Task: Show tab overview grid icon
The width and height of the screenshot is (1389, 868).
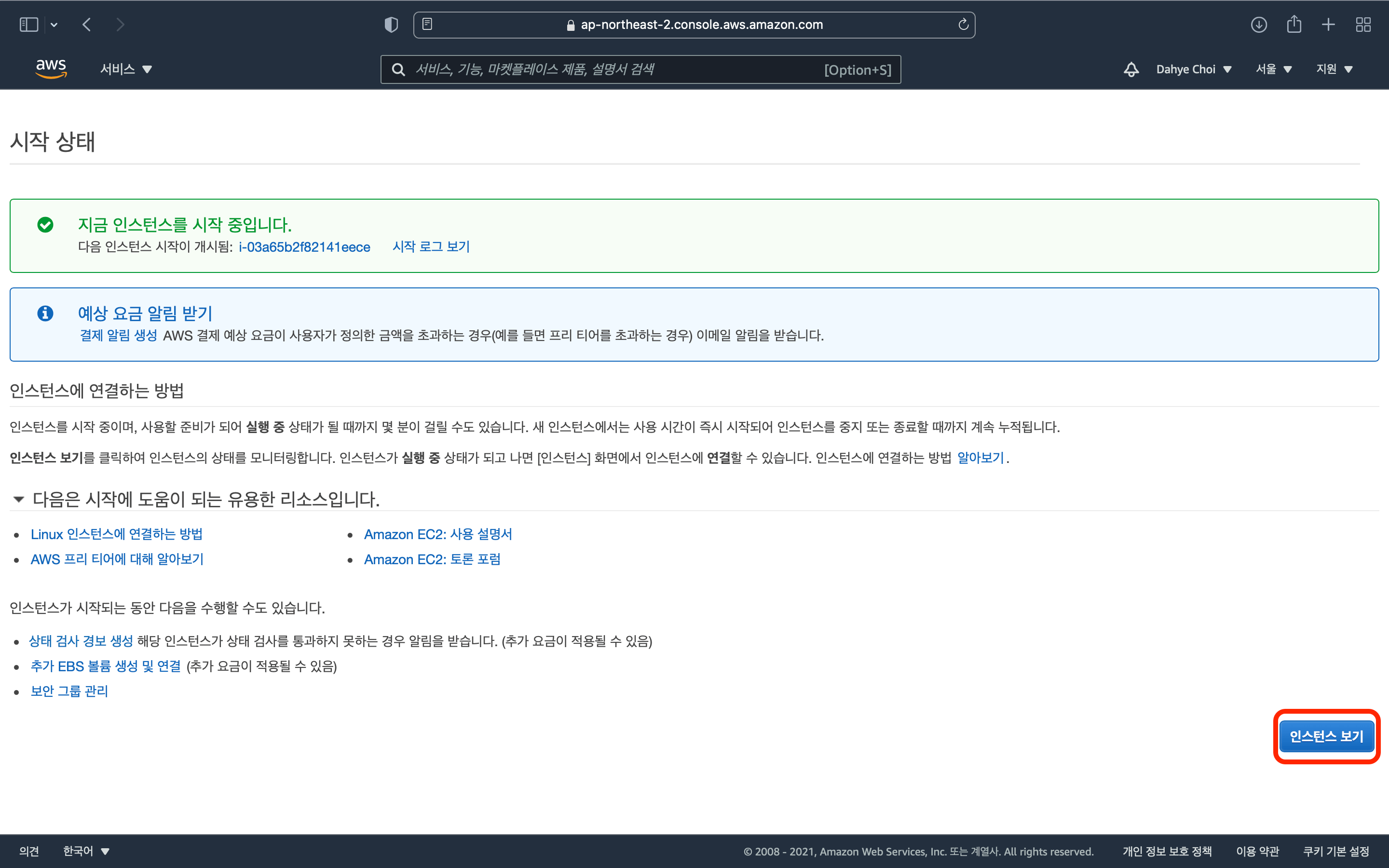Action: tap(1363, 25)
